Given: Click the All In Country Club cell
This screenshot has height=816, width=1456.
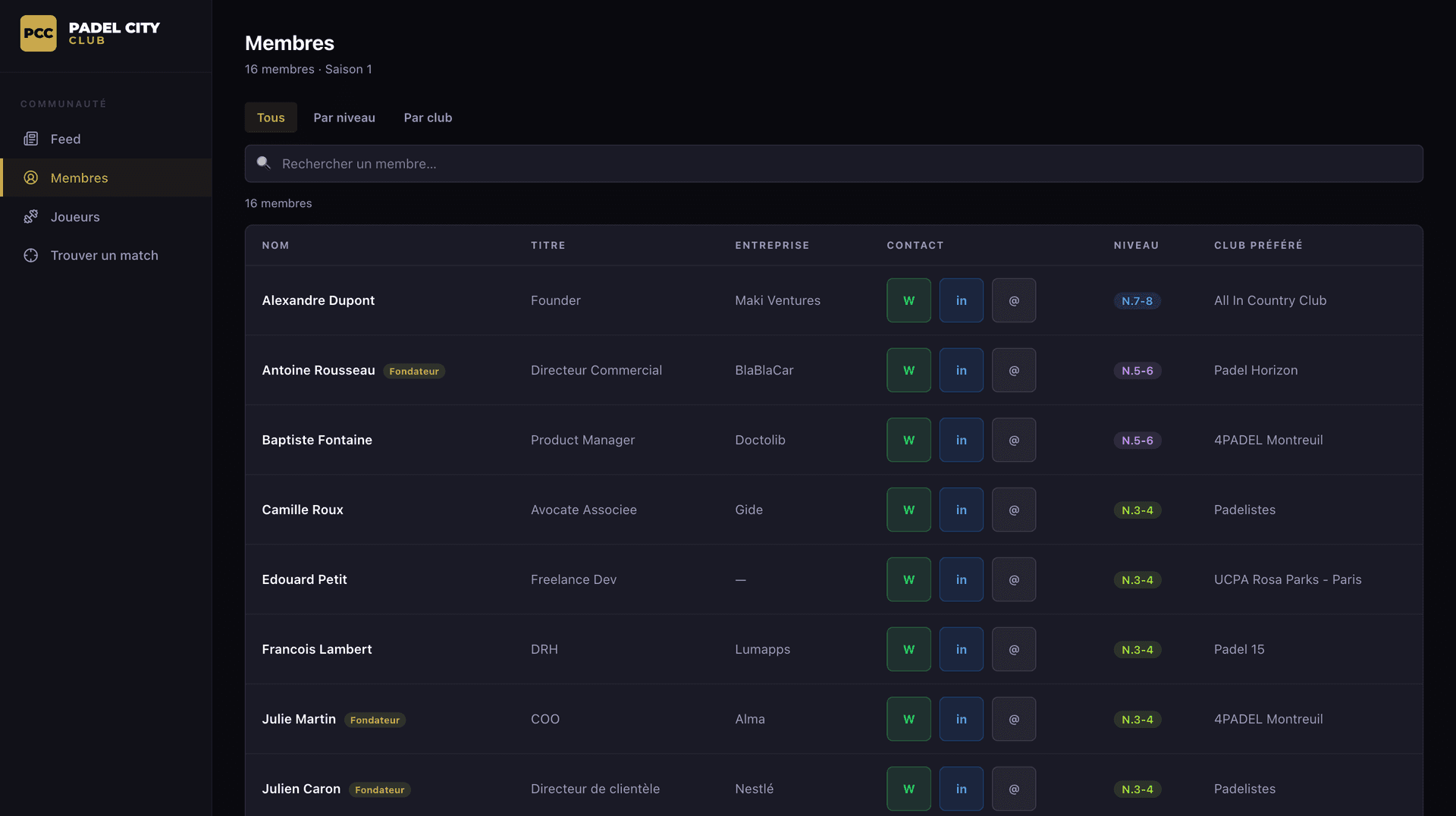Looking at the screenshot, I should [1270, 300].
